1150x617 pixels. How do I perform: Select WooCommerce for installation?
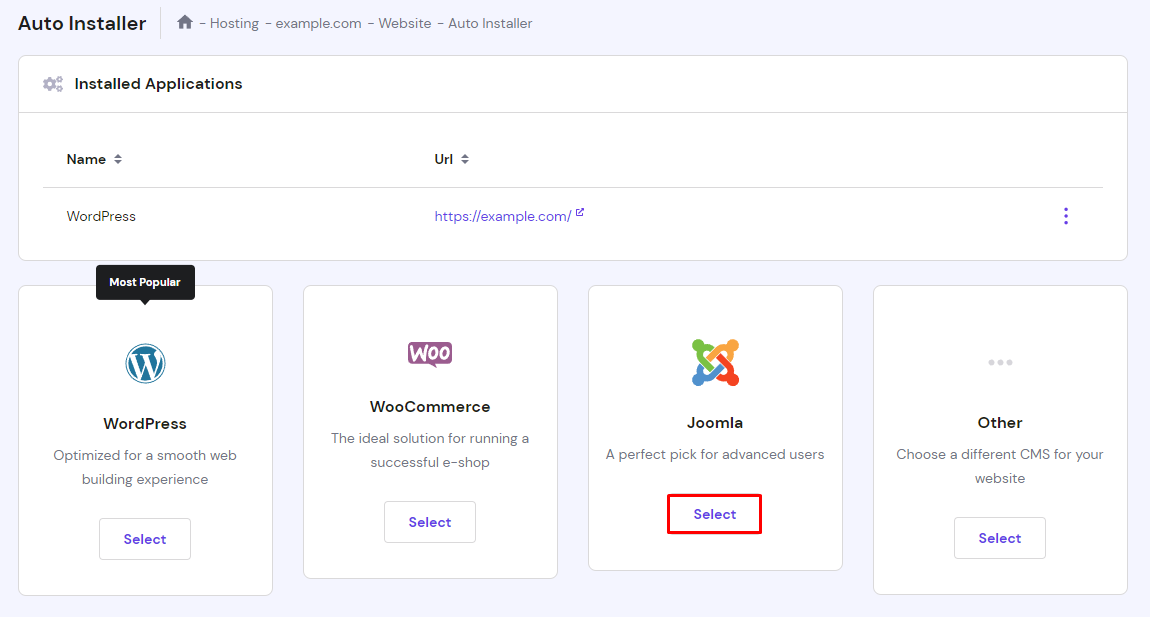430,521
